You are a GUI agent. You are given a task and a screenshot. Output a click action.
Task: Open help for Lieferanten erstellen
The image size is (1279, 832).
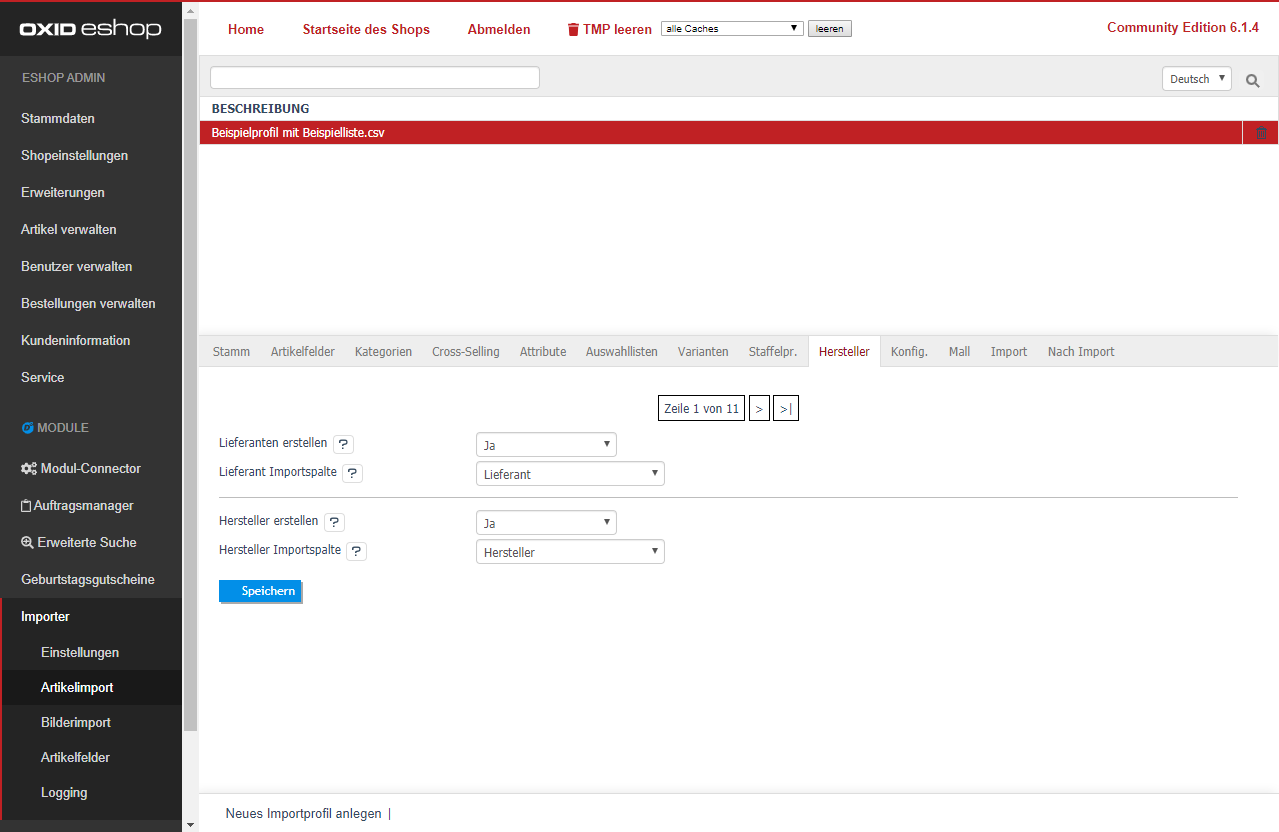click(343, 444)
